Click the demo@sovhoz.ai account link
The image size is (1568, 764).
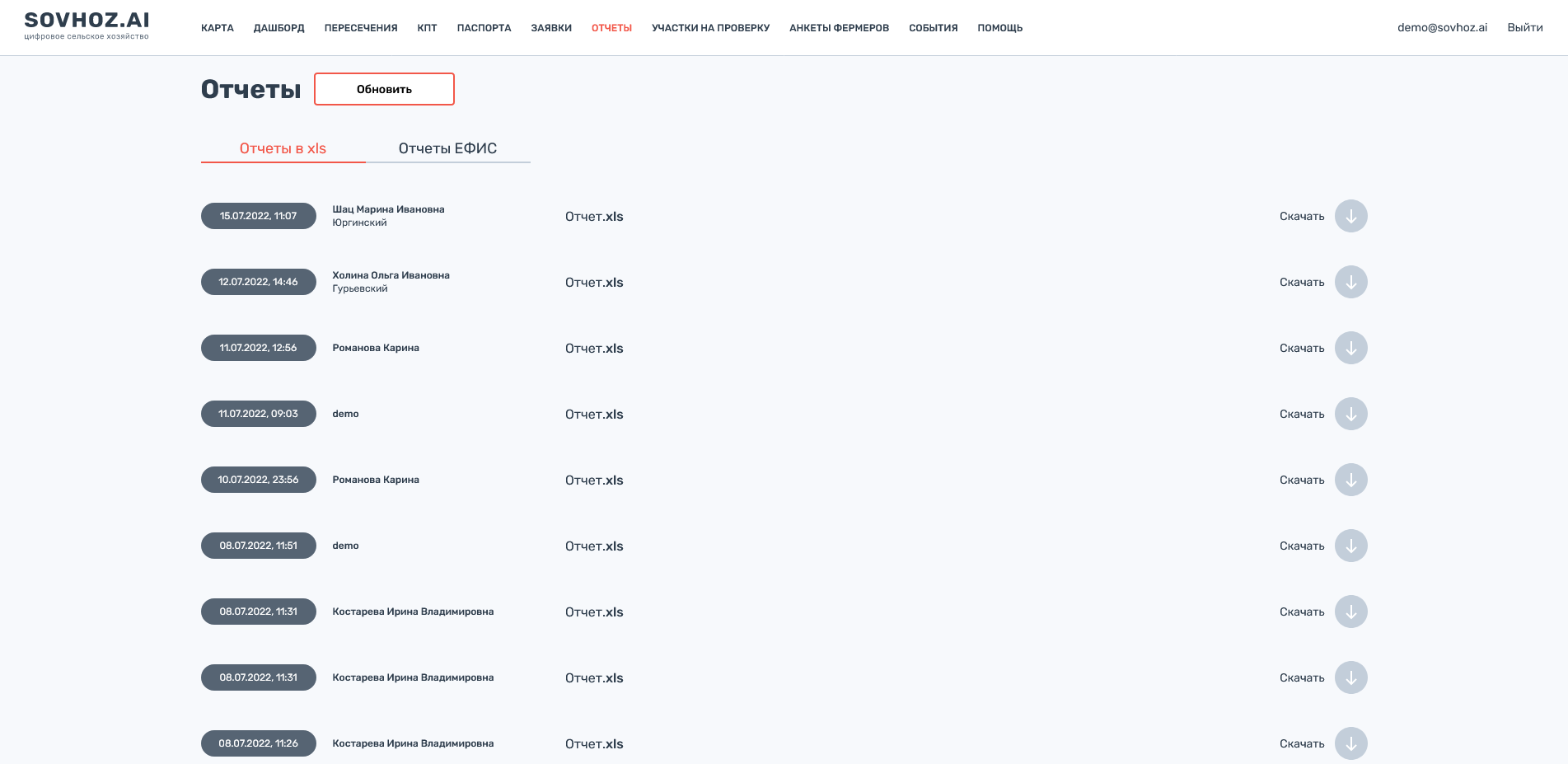pos(1442,27)
